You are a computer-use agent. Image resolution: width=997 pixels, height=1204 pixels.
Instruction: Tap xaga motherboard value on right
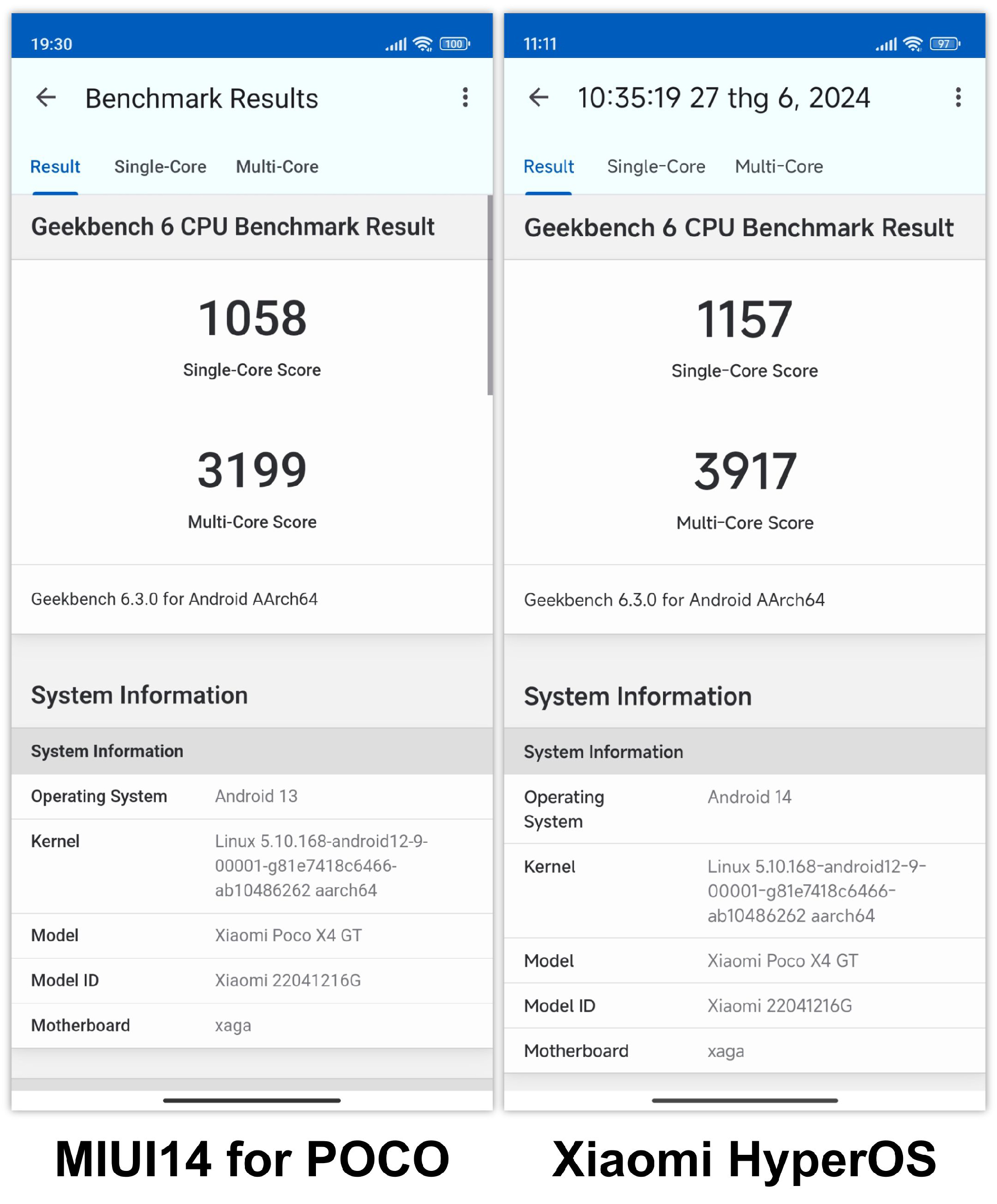(x=725, y=1052)
